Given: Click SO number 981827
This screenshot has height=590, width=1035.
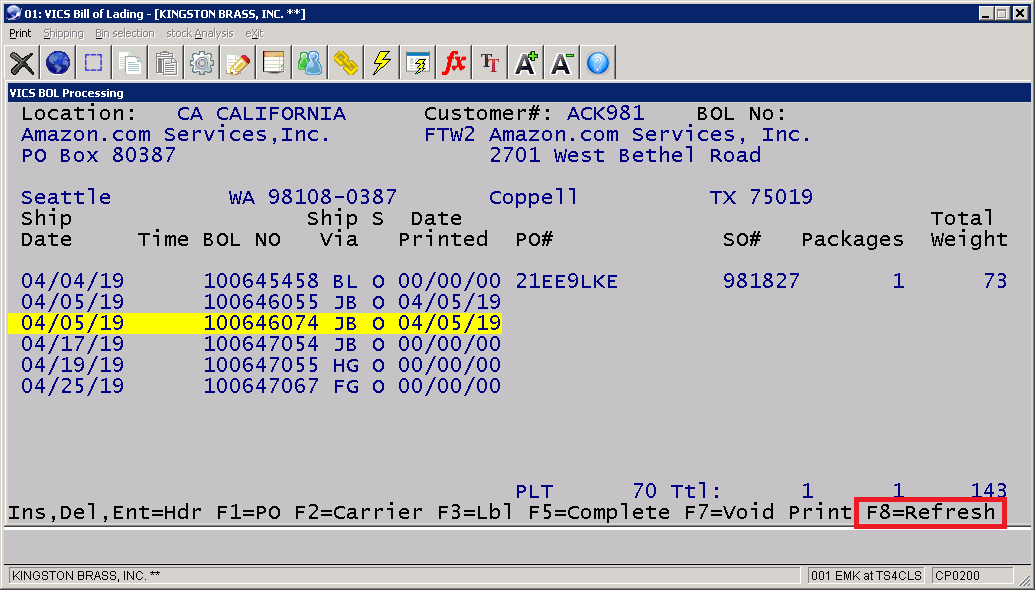Looking at the screenshot, I should pyautogui.click(x=761, y=281).
